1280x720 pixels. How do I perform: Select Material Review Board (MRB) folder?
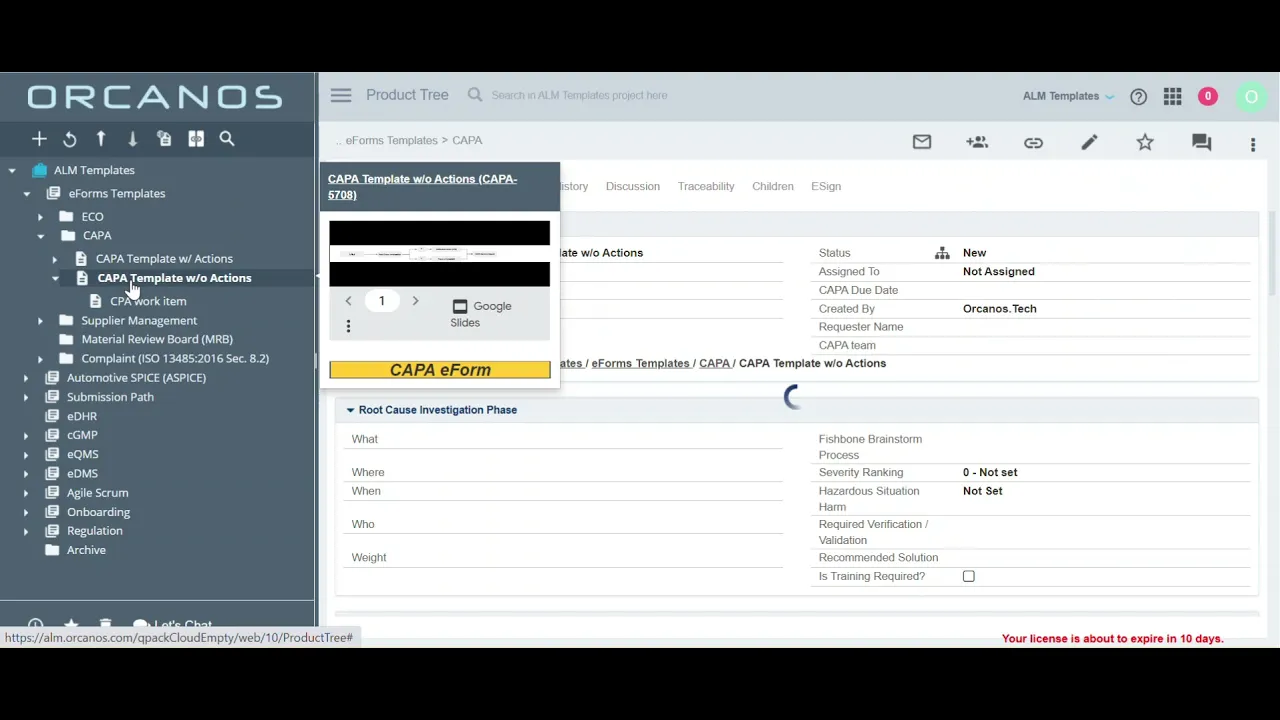pos(157,339)
